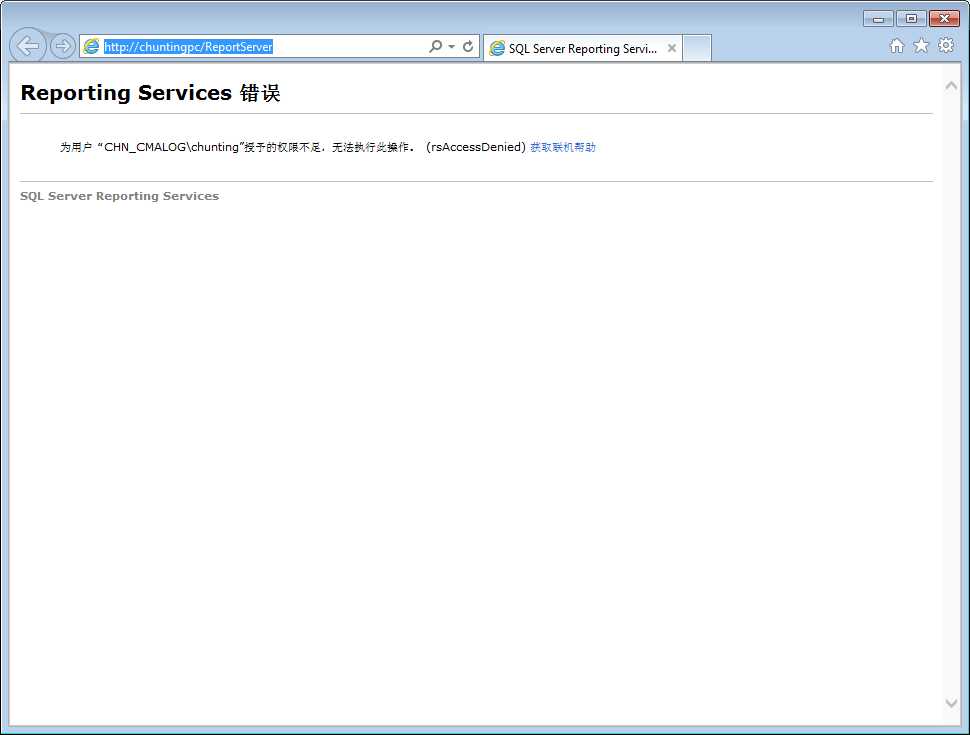
Task: Open a new blank tab
Action: (697, 48)
